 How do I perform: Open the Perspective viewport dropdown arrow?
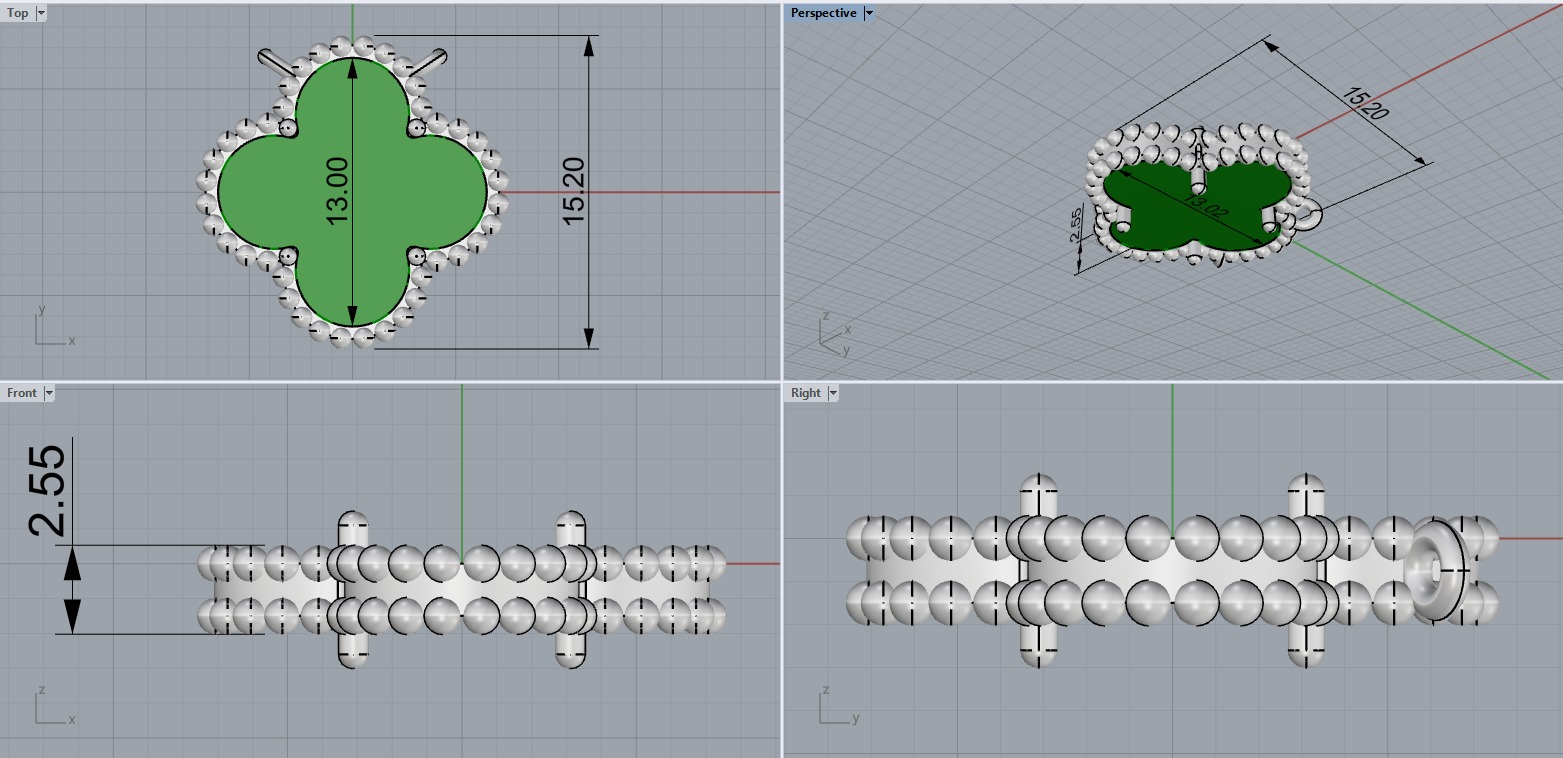click(x=868, y=13)
